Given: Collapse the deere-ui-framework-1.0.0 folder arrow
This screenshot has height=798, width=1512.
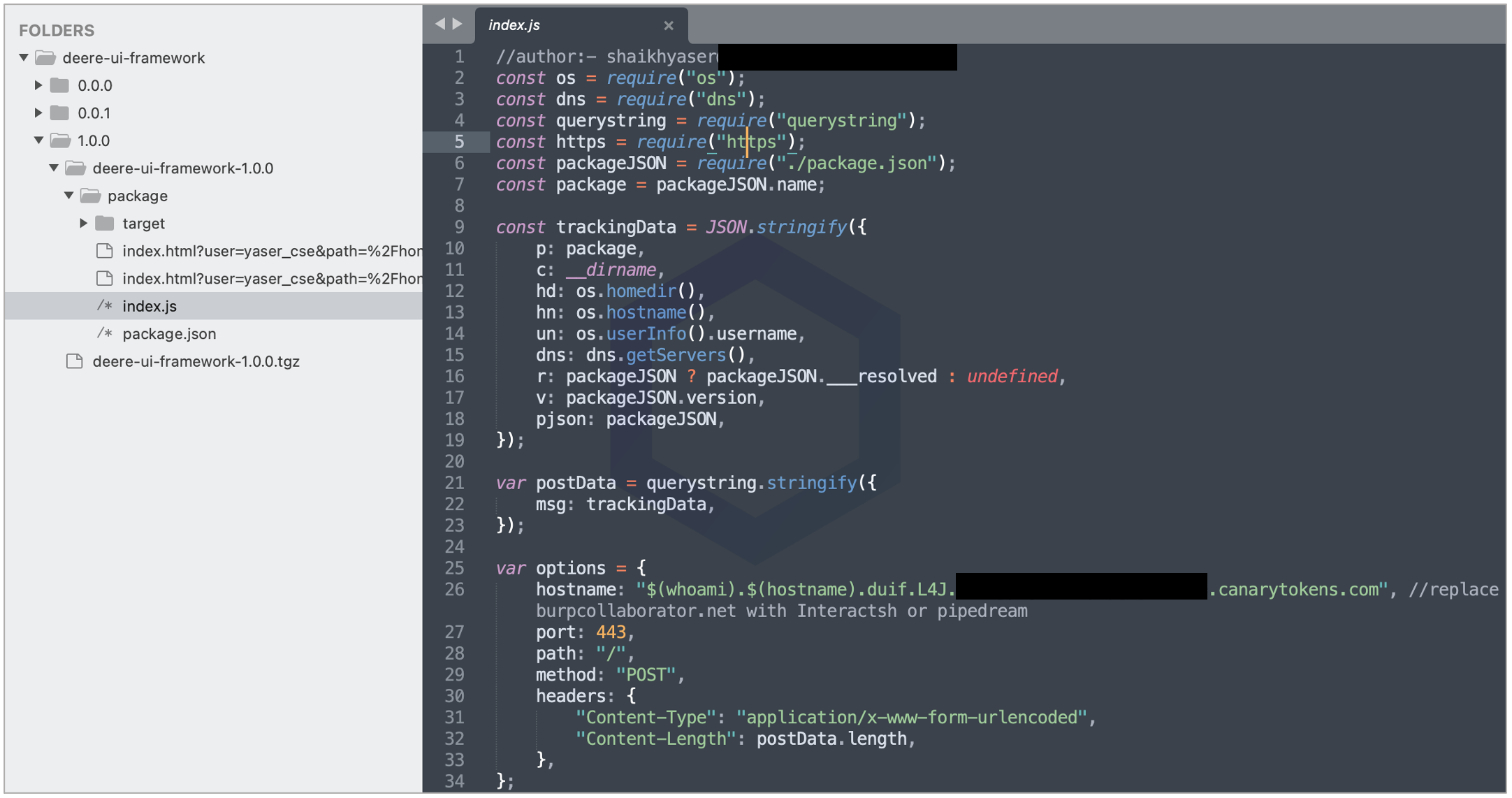Looking at the screenshot, I should tap(54, 168).
